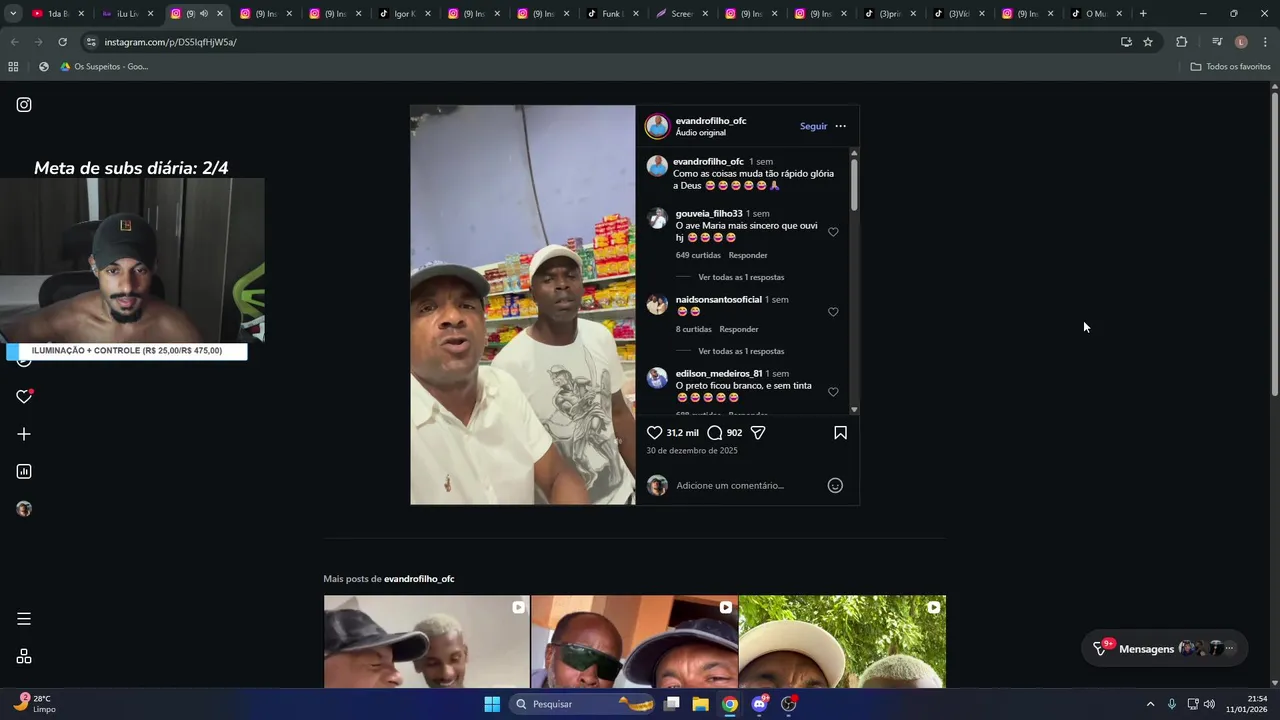1280x720 pixels.
Task: Open post options three-dot menu
Action: [x=840, y=126]
